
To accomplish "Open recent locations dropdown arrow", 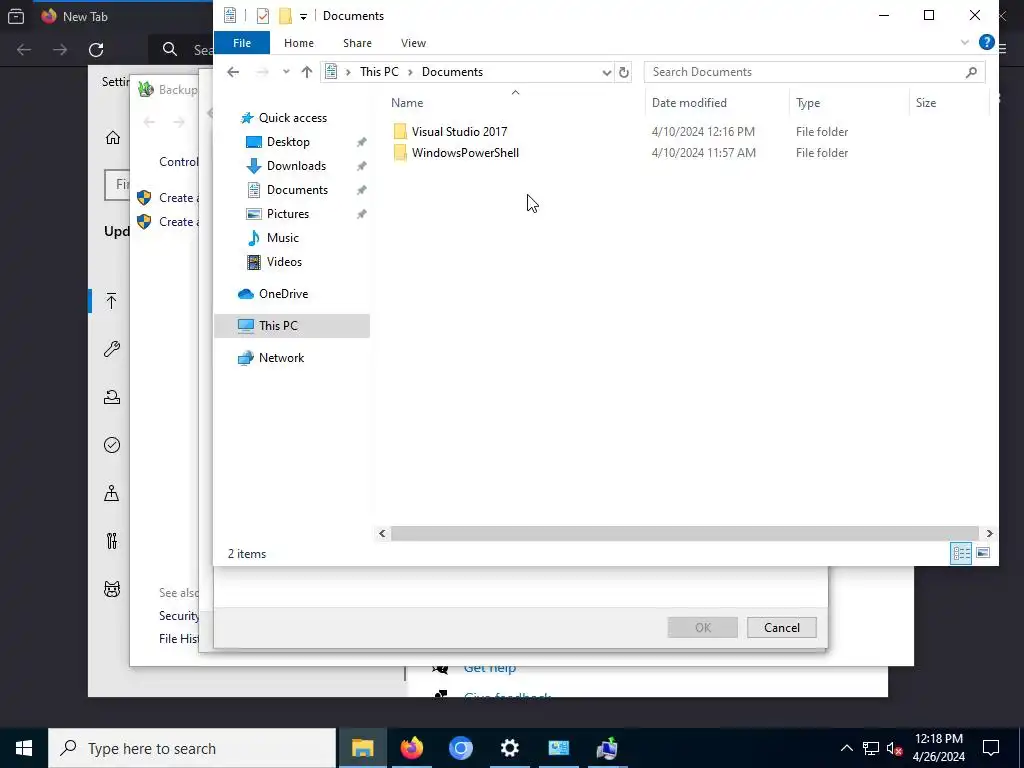I will (x=286, y=72).
